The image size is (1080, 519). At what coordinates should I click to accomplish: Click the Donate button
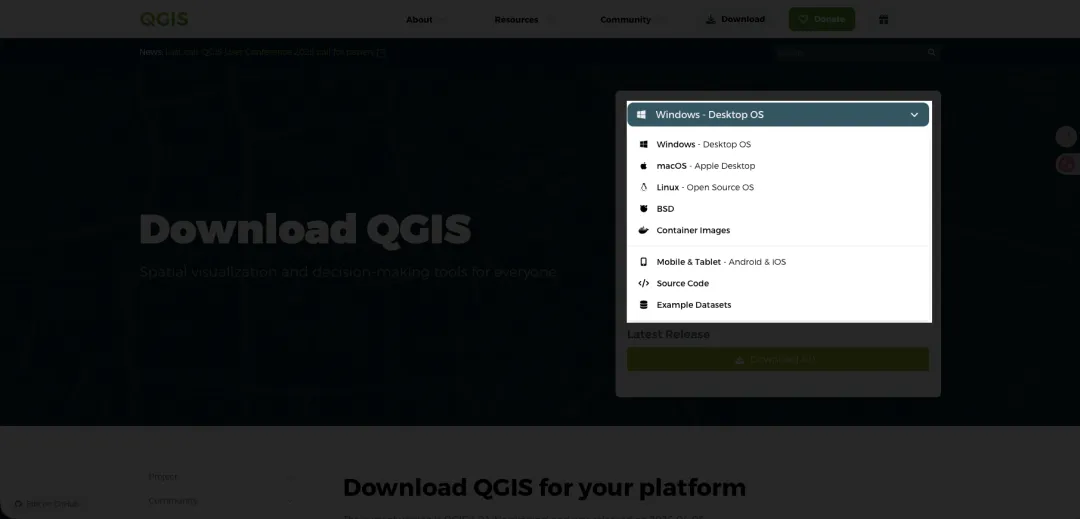click(x=822, y=19)
